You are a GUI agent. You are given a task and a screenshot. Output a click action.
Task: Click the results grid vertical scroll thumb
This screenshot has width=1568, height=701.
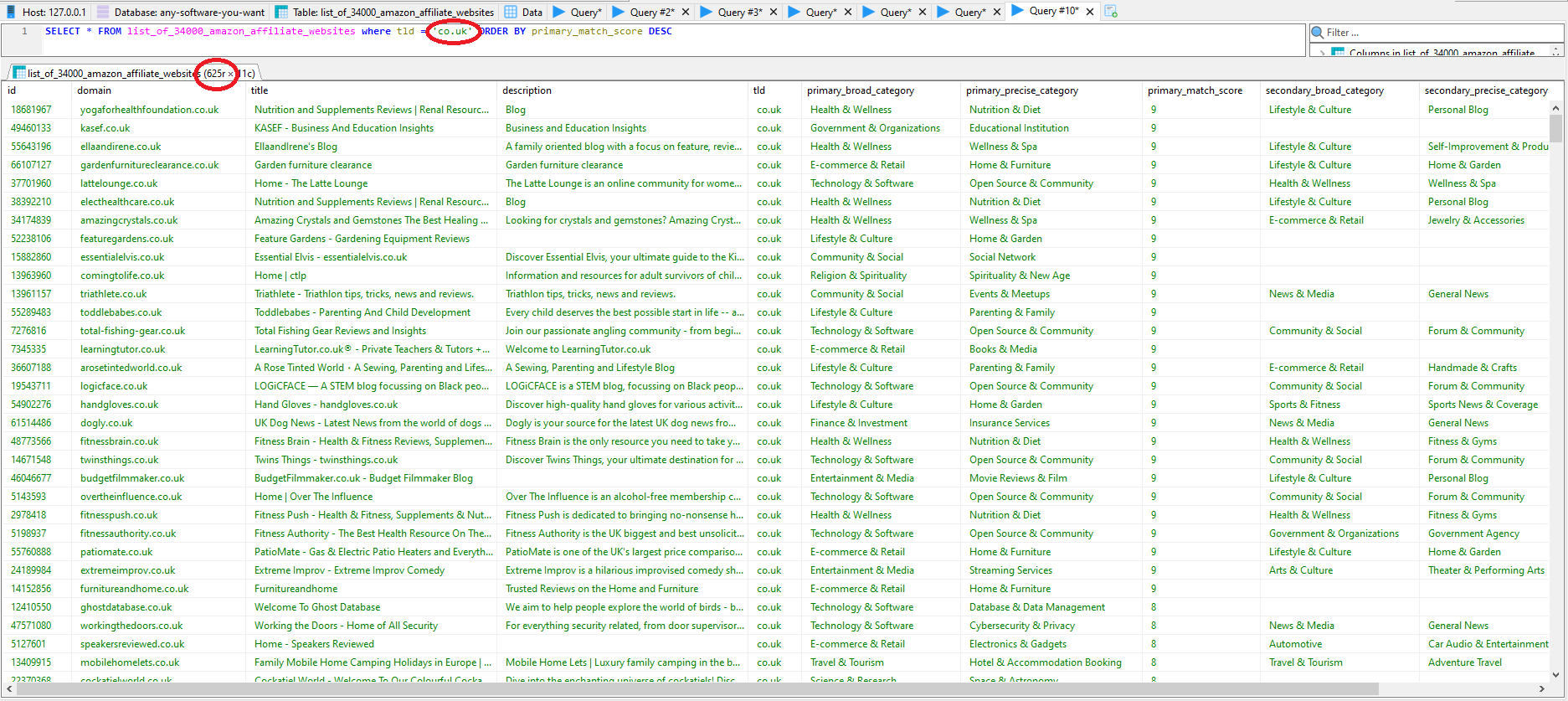tap(1556, 129)
